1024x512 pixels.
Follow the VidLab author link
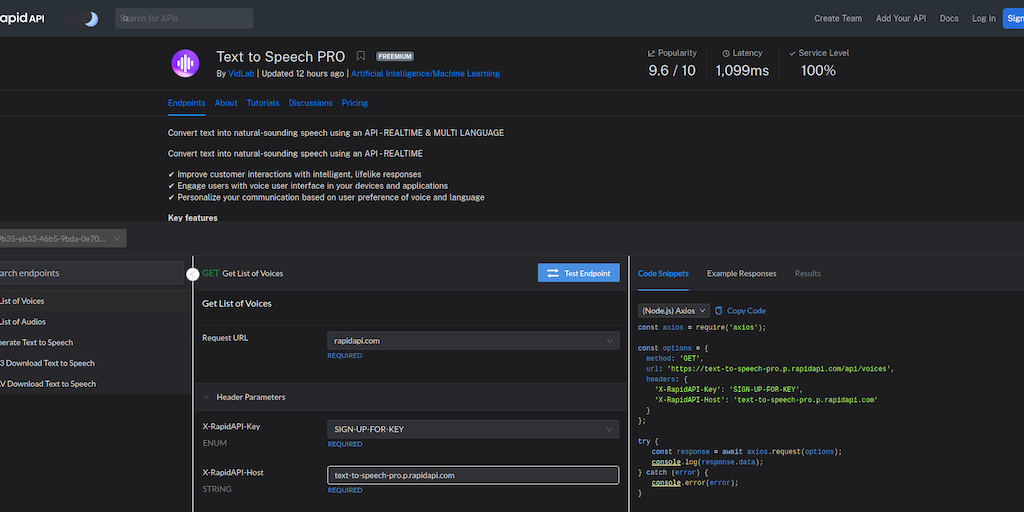tap(242, 74)
